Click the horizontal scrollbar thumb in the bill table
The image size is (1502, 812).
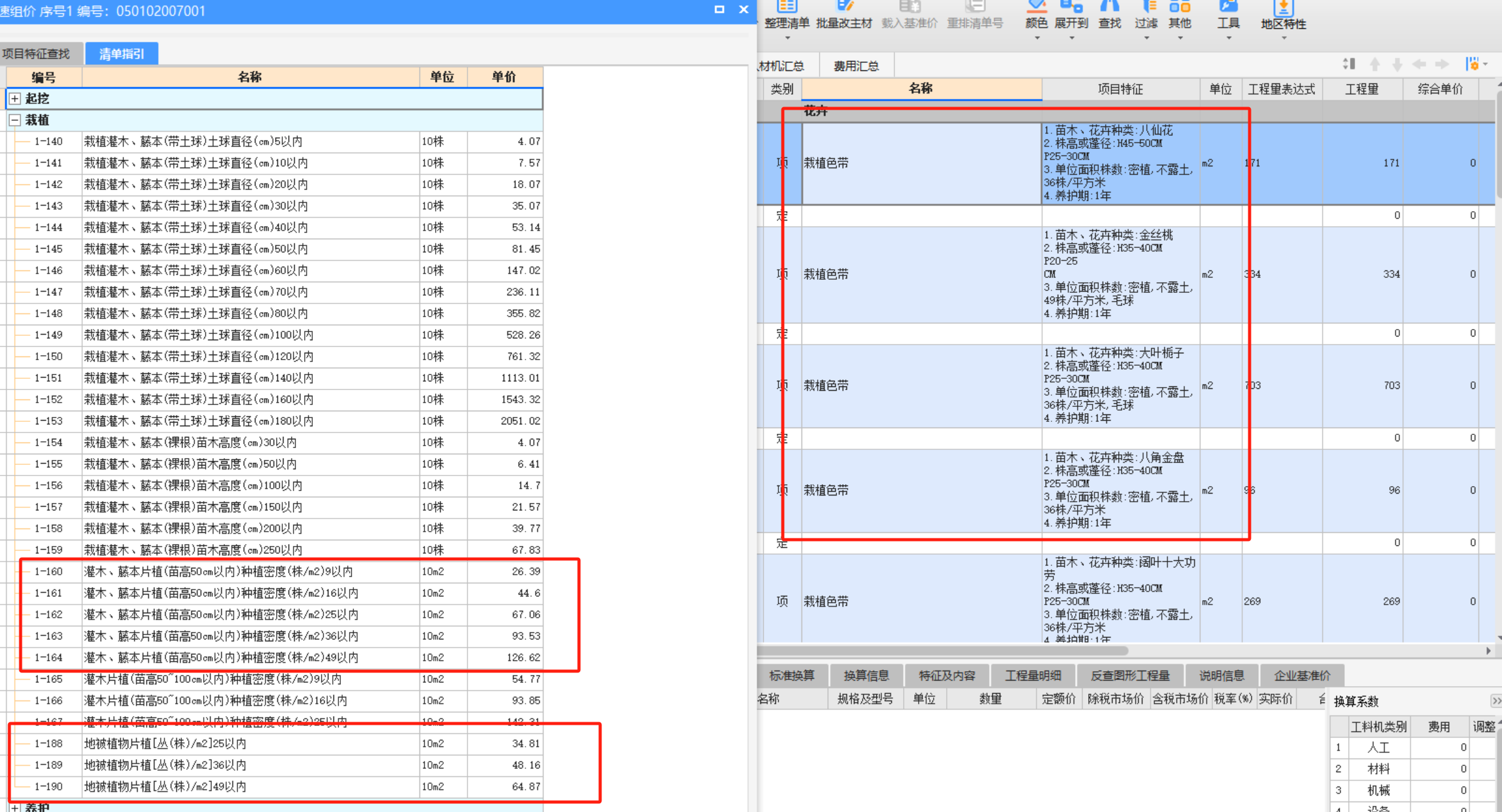click(942, 651)
